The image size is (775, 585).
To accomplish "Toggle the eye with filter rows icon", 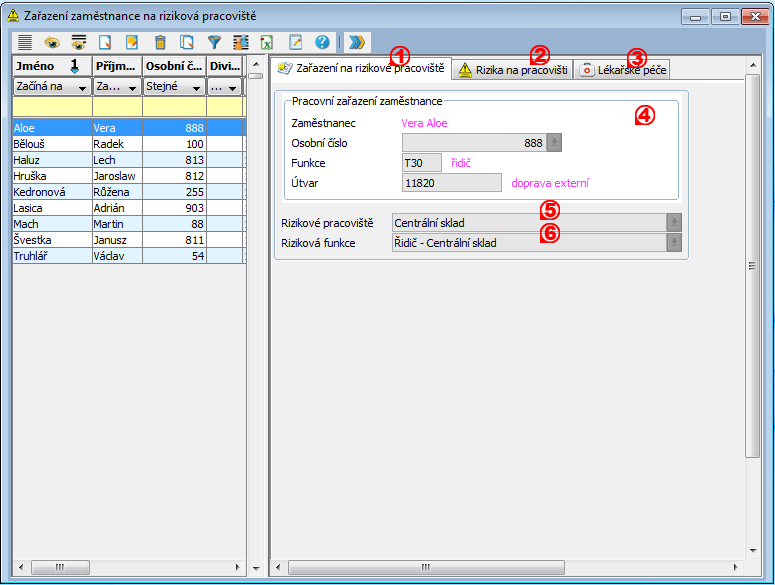I will (x=79, y=43).
